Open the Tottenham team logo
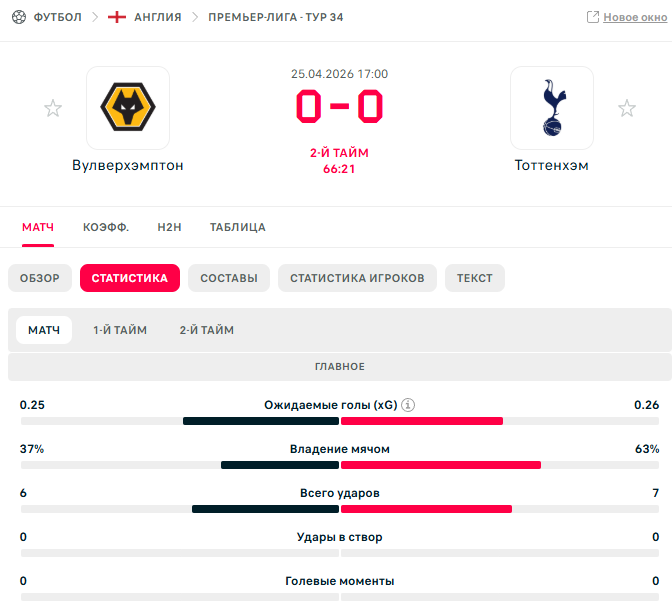The image size is (672, 610). 552,108
